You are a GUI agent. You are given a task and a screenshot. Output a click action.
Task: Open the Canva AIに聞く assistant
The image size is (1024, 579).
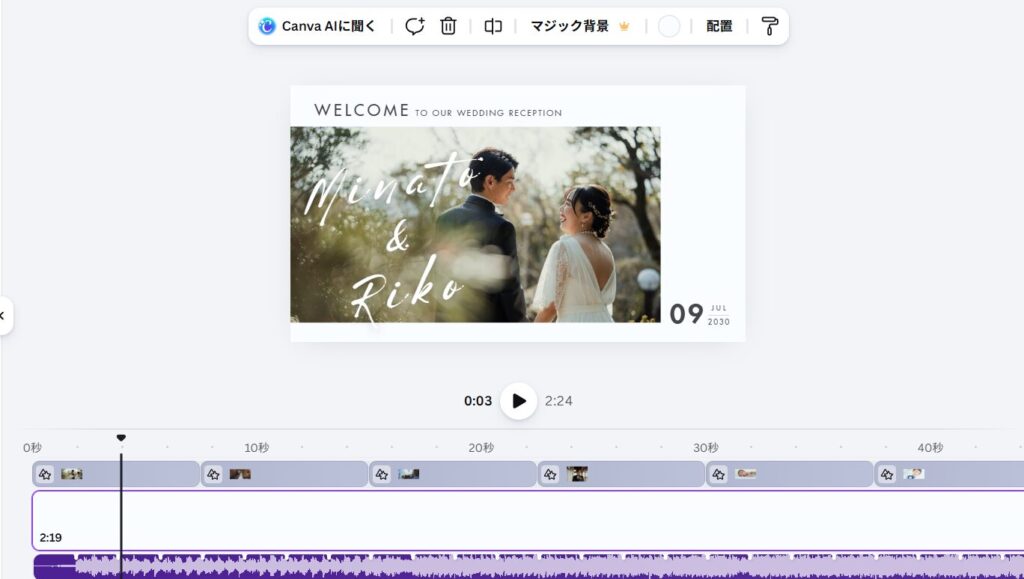pos(317,27)
